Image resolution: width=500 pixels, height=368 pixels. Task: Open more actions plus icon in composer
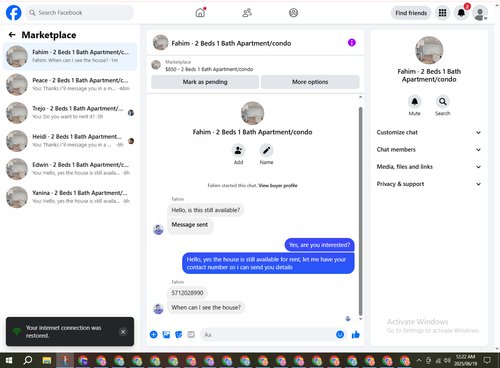[154, 335]
